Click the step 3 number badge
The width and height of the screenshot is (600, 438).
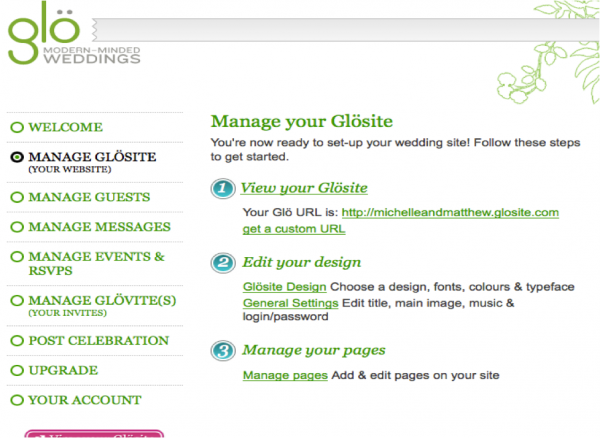click(223, 350)
